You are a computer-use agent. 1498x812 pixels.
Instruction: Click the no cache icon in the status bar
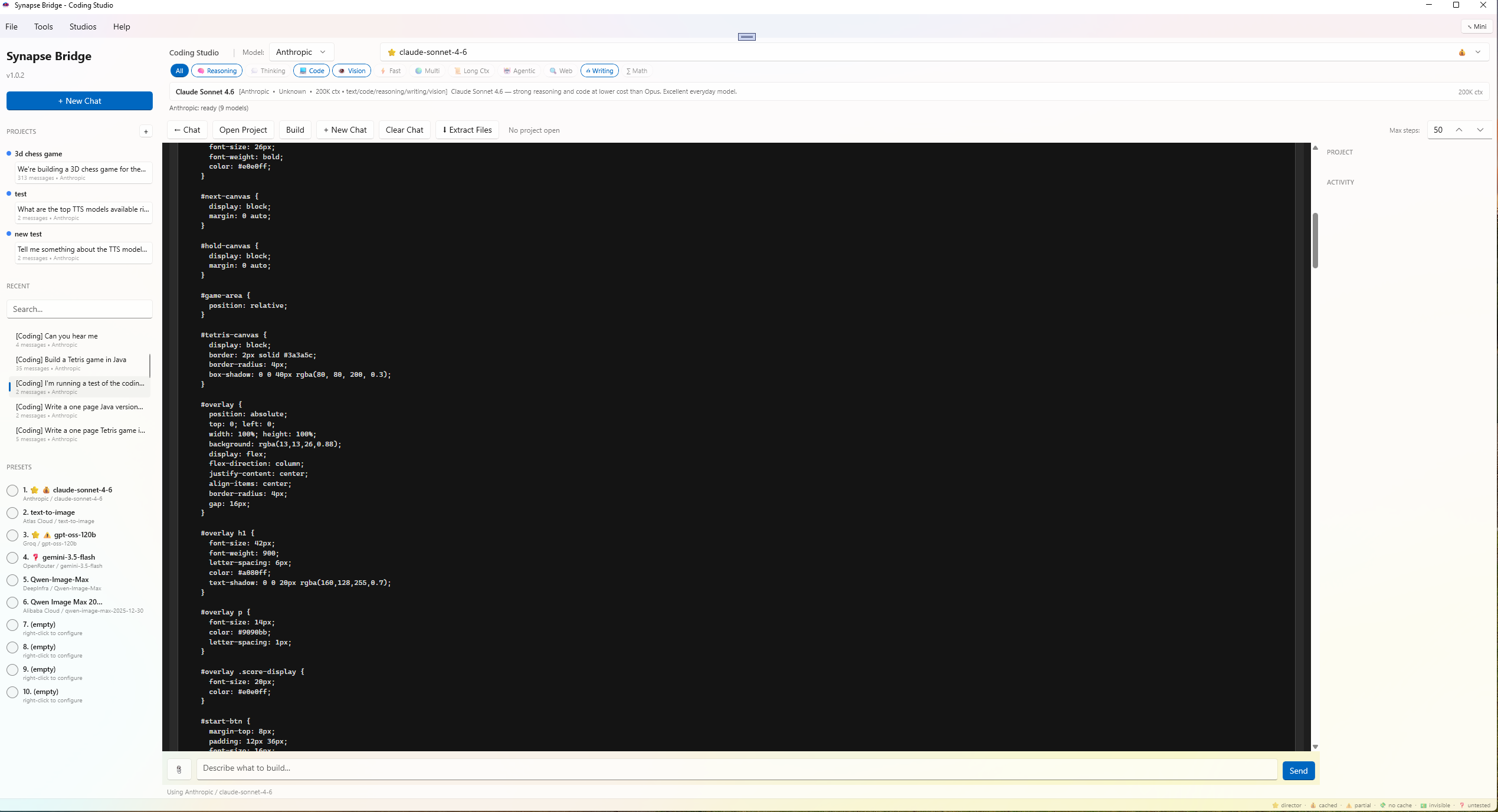coord(1382,806)
